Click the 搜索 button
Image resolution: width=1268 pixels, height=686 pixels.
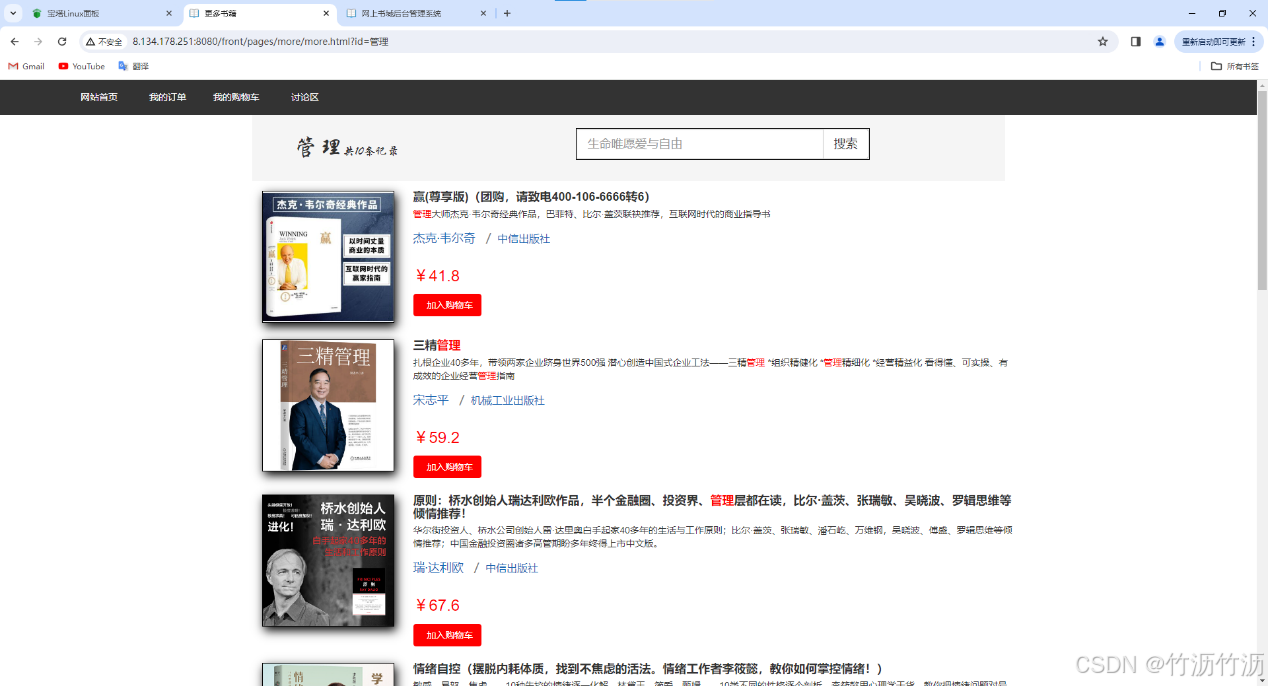click(x=846, y=144)
